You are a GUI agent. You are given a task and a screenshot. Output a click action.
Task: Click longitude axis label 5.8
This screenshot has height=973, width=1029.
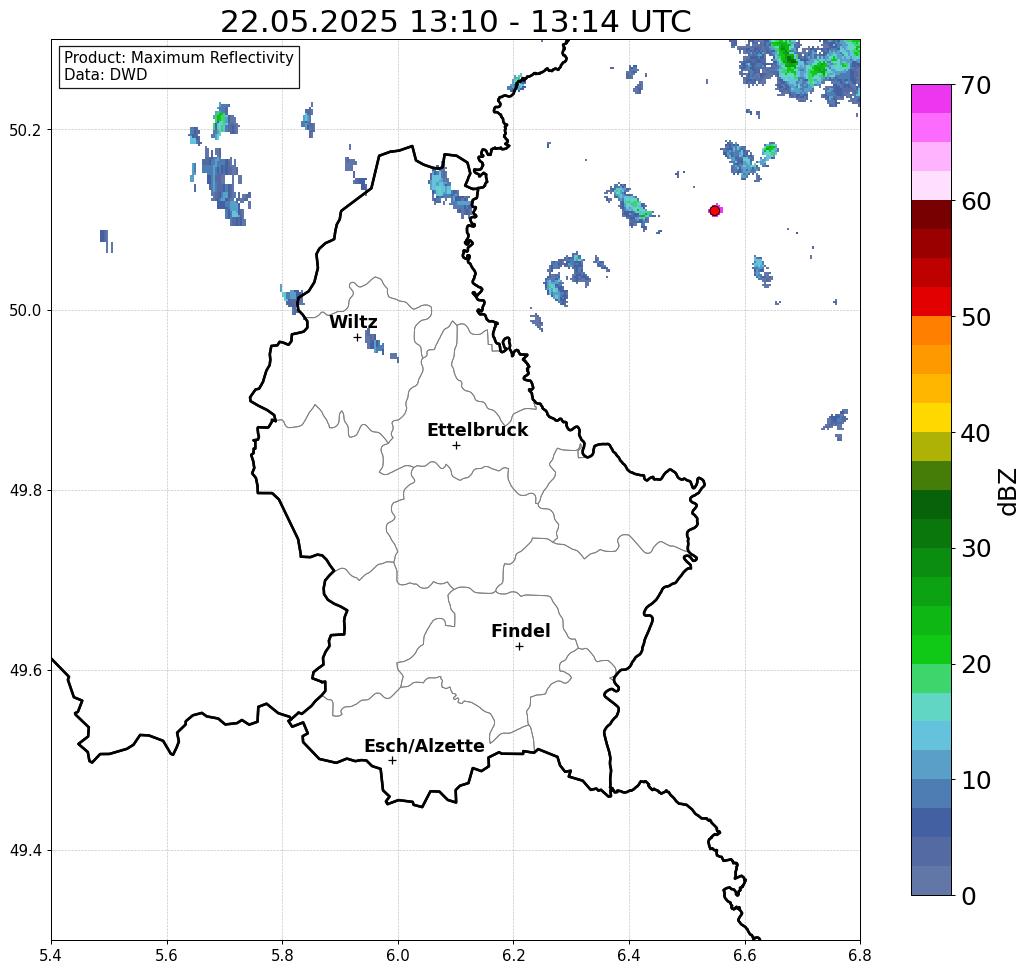[x=282, y=955]
